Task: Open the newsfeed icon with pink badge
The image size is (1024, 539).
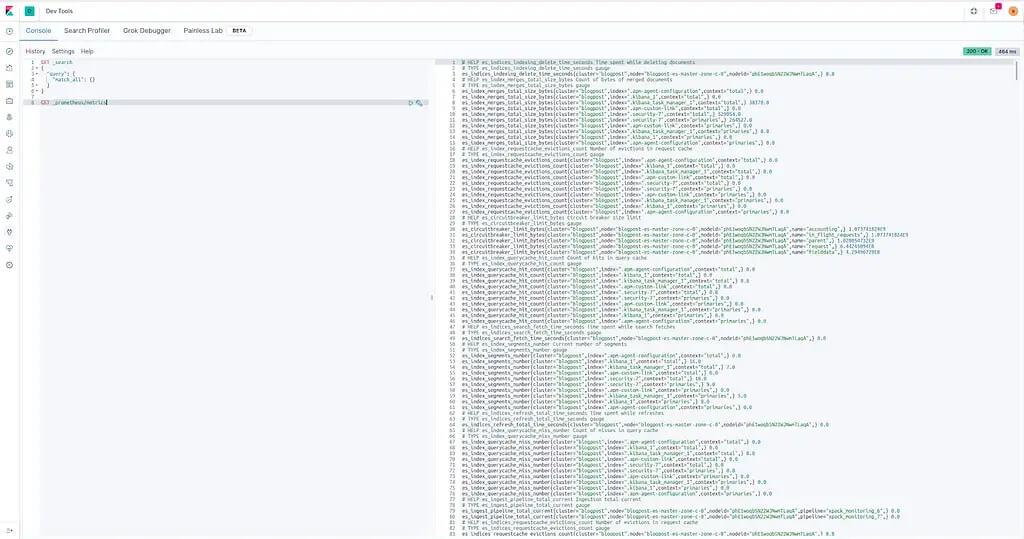Action: pos(994,10)
